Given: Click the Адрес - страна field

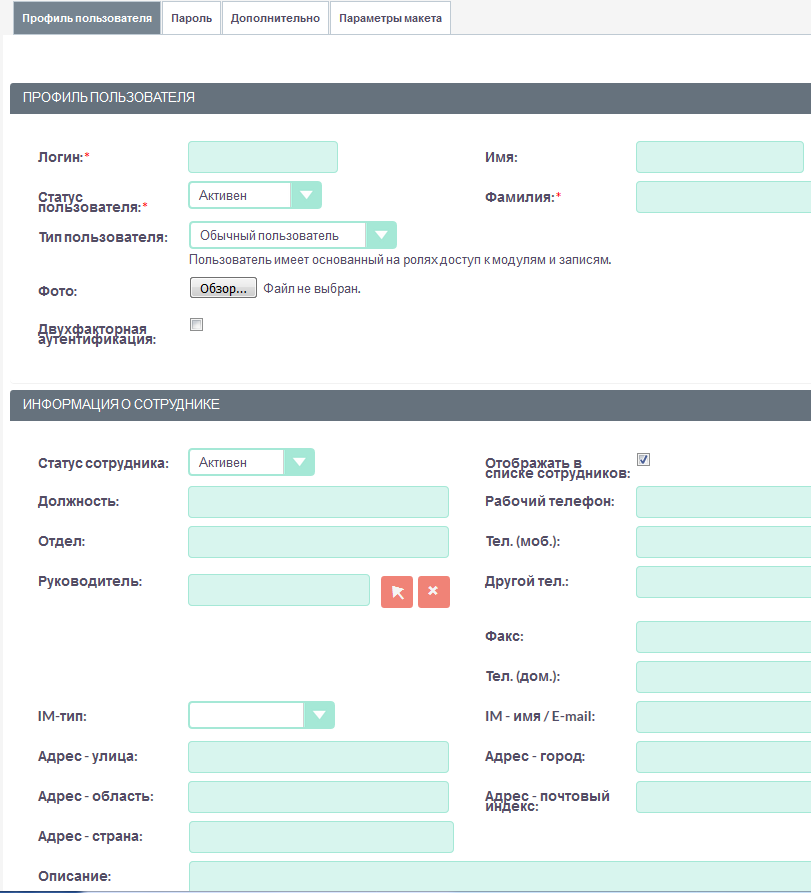Looking at the screenshot, I should pos(320,837).
